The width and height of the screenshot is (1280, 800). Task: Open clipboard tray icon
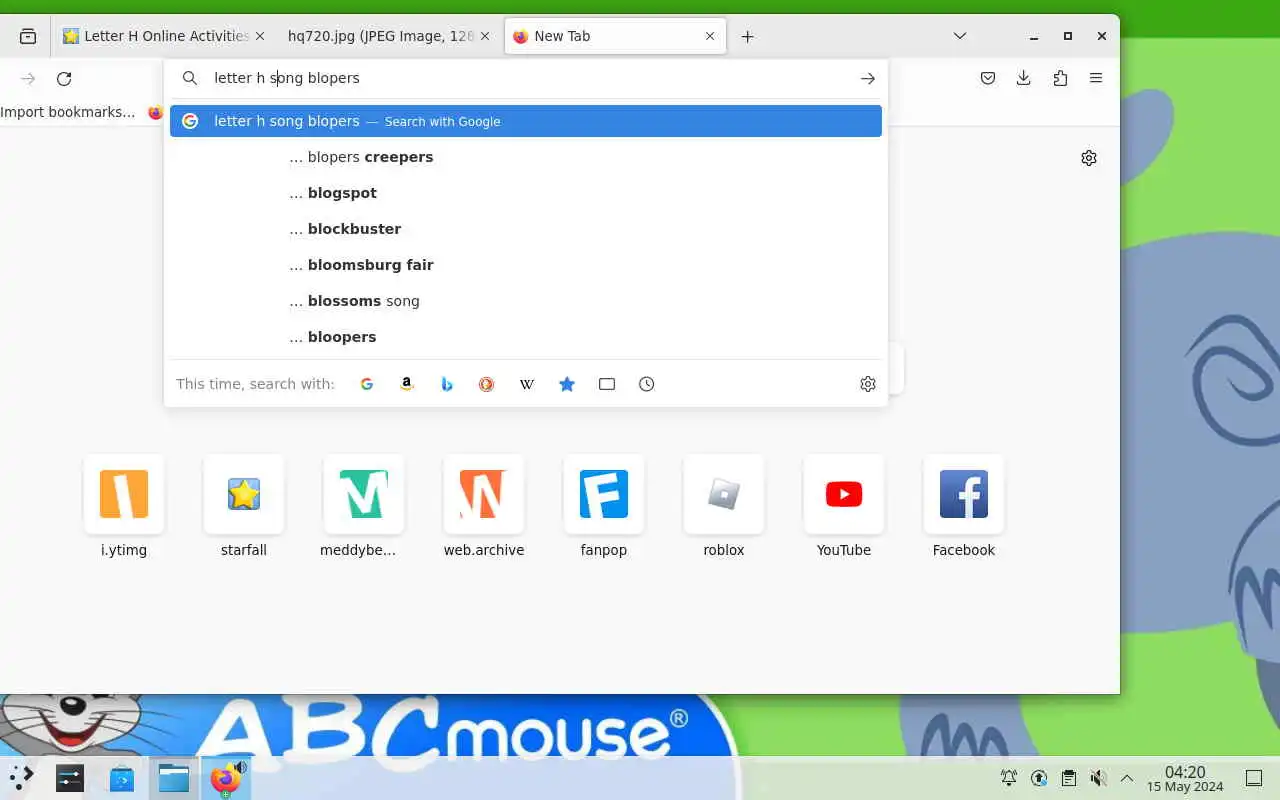point(1069,778)
